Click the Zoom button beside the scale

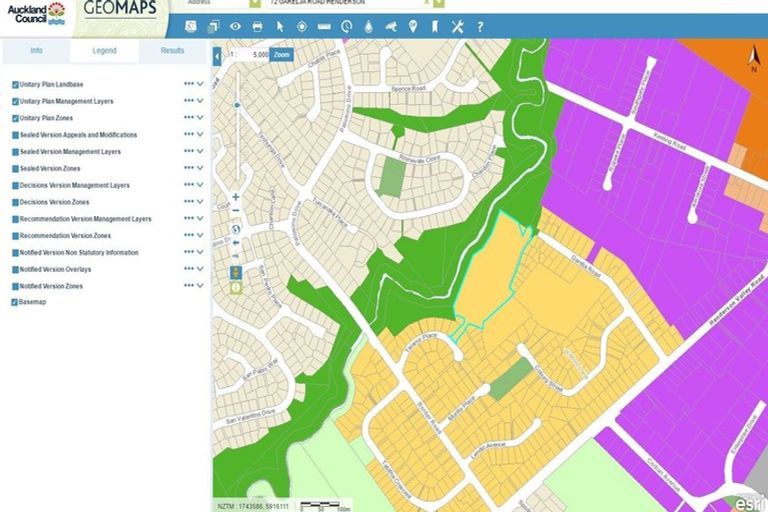[281, 54]
